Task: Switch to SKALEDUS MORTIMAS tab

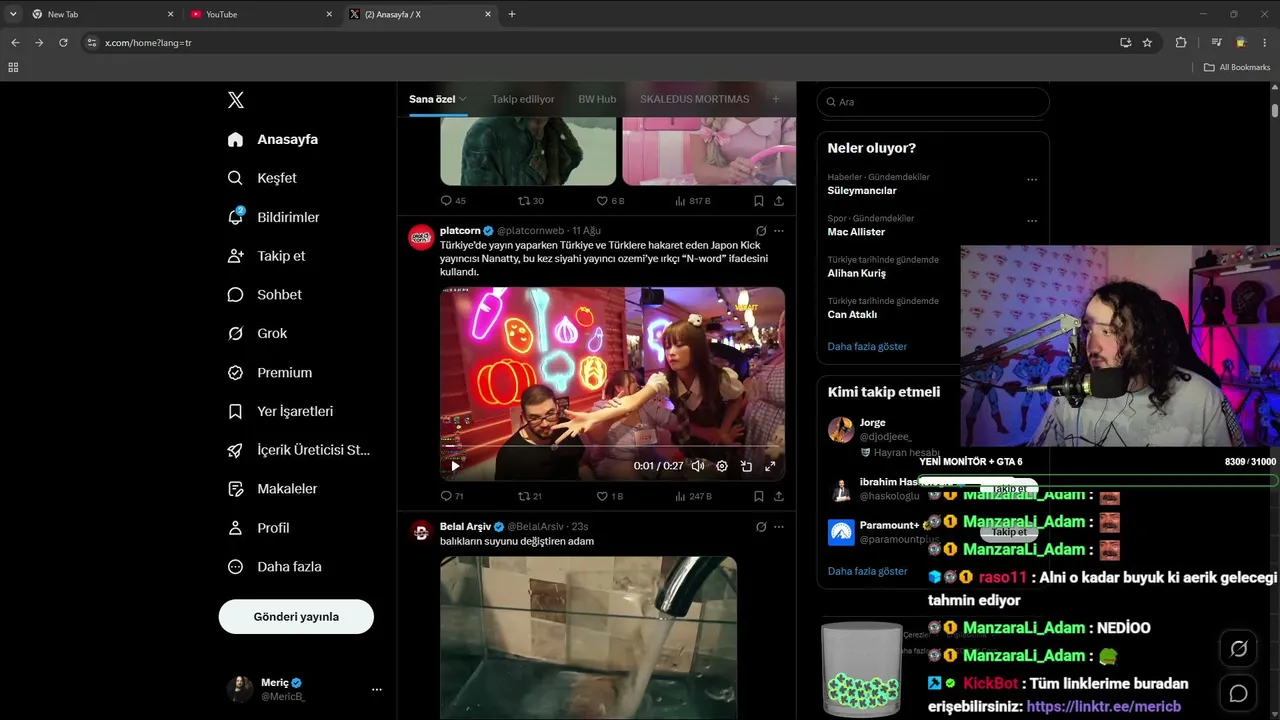Action: [x=694, y=99]
